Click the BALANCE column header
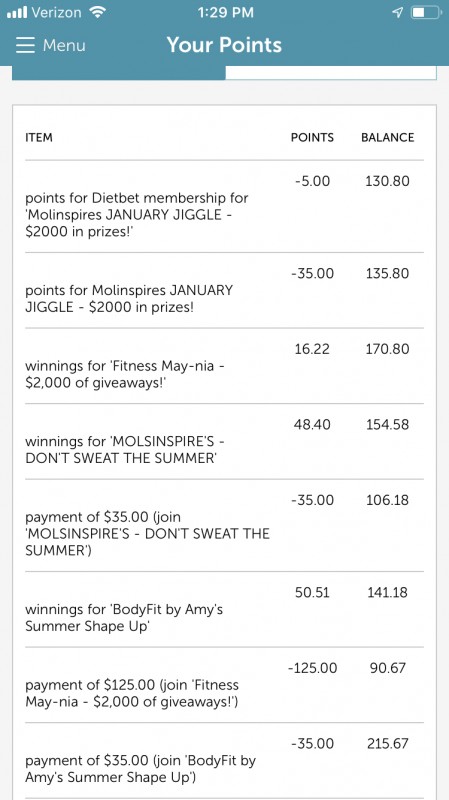The image size is (449, 800). [x=388, y=138]
